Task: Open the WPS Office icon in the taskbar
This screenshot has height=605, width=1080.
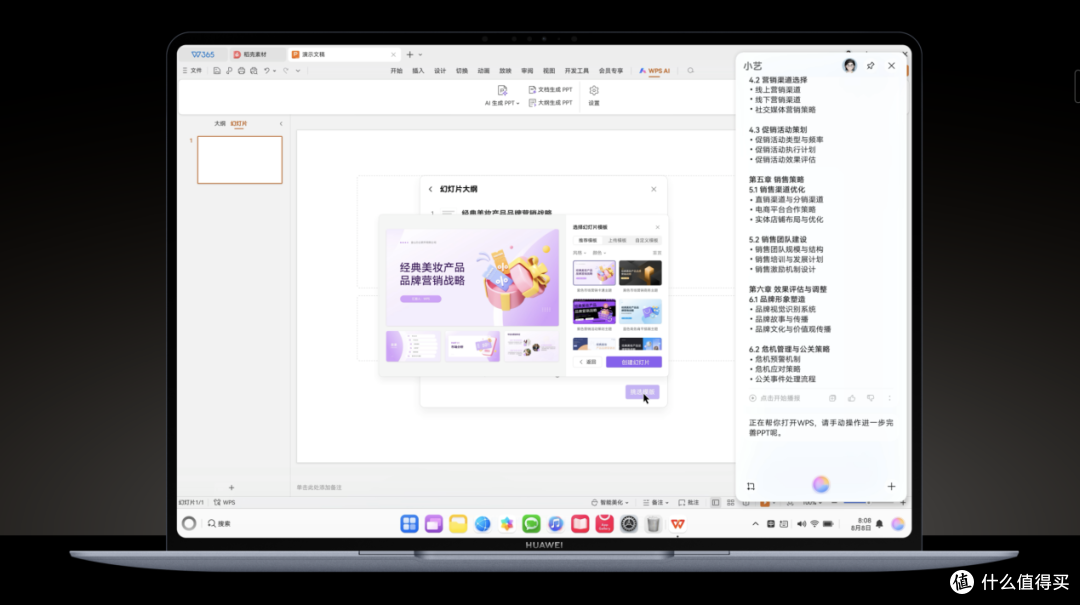Action: (678, 524)
